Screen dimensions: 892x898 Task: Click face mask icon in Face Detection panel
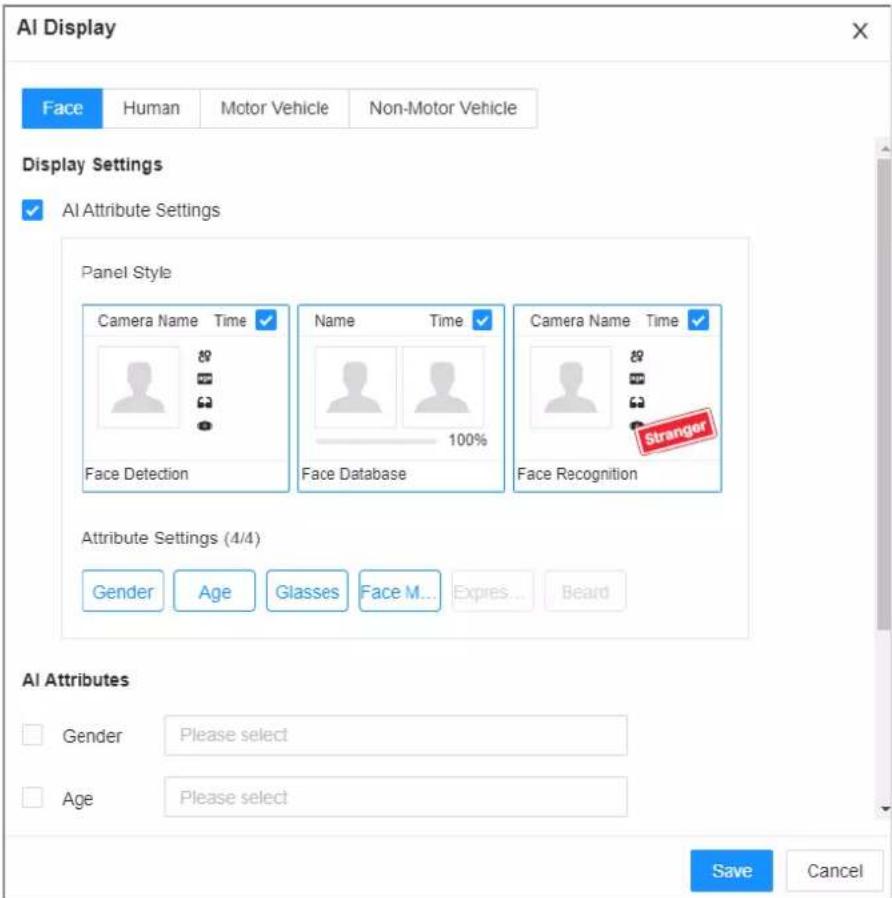[204, 426]
